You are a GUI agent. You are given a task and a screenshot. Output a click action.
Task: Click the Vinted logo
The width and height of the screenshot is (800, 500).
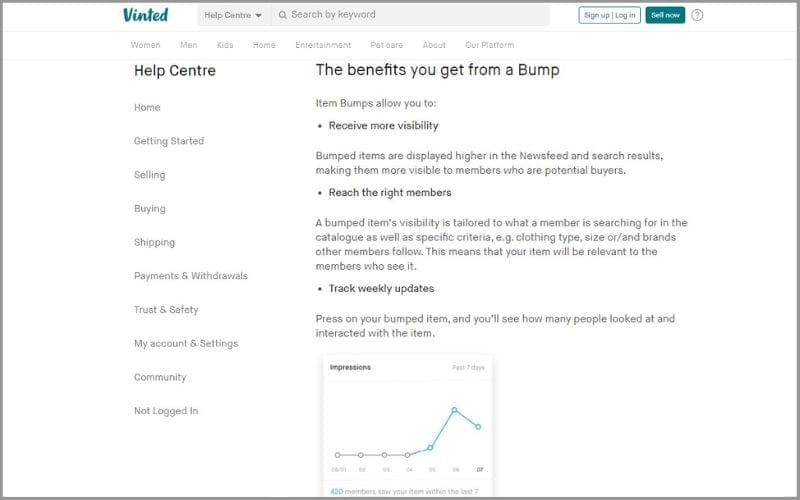click(x=145, y=15)
